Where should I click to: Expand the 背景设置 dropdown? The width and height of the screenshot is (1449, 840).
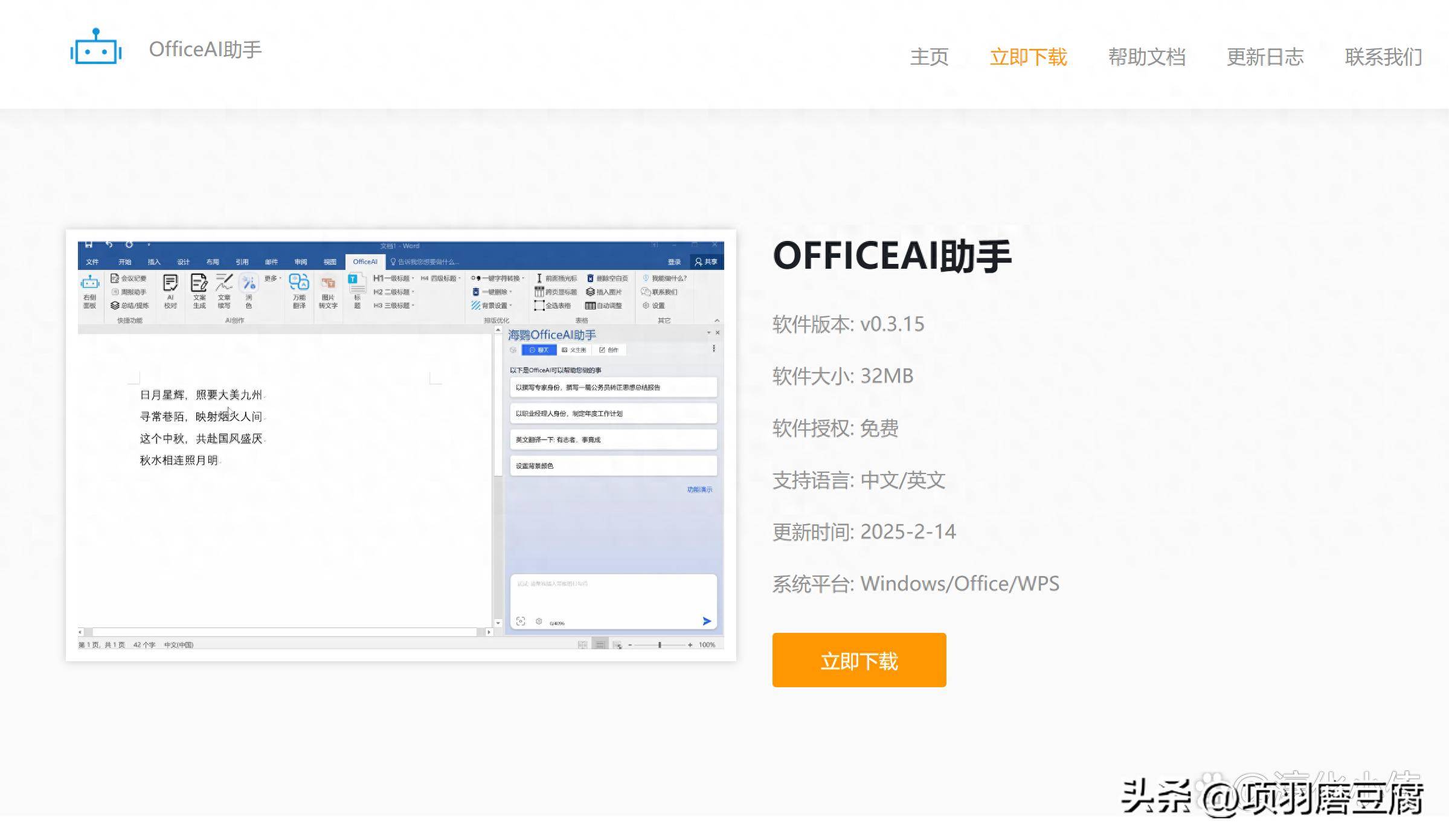tap(492, 306)
